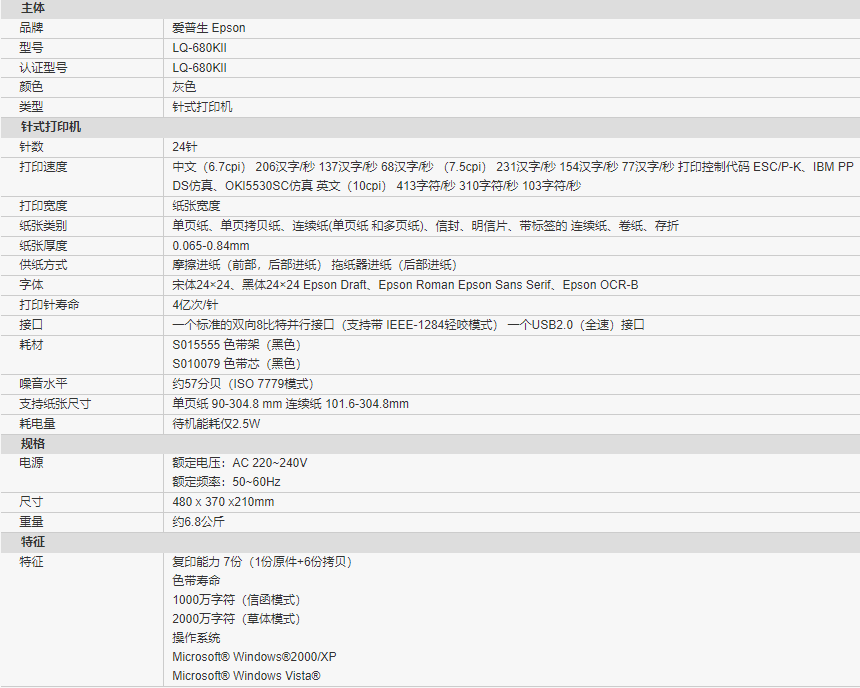Click Microsoft® Windows Vista®
Screen dimensions: 860x688
246,676
